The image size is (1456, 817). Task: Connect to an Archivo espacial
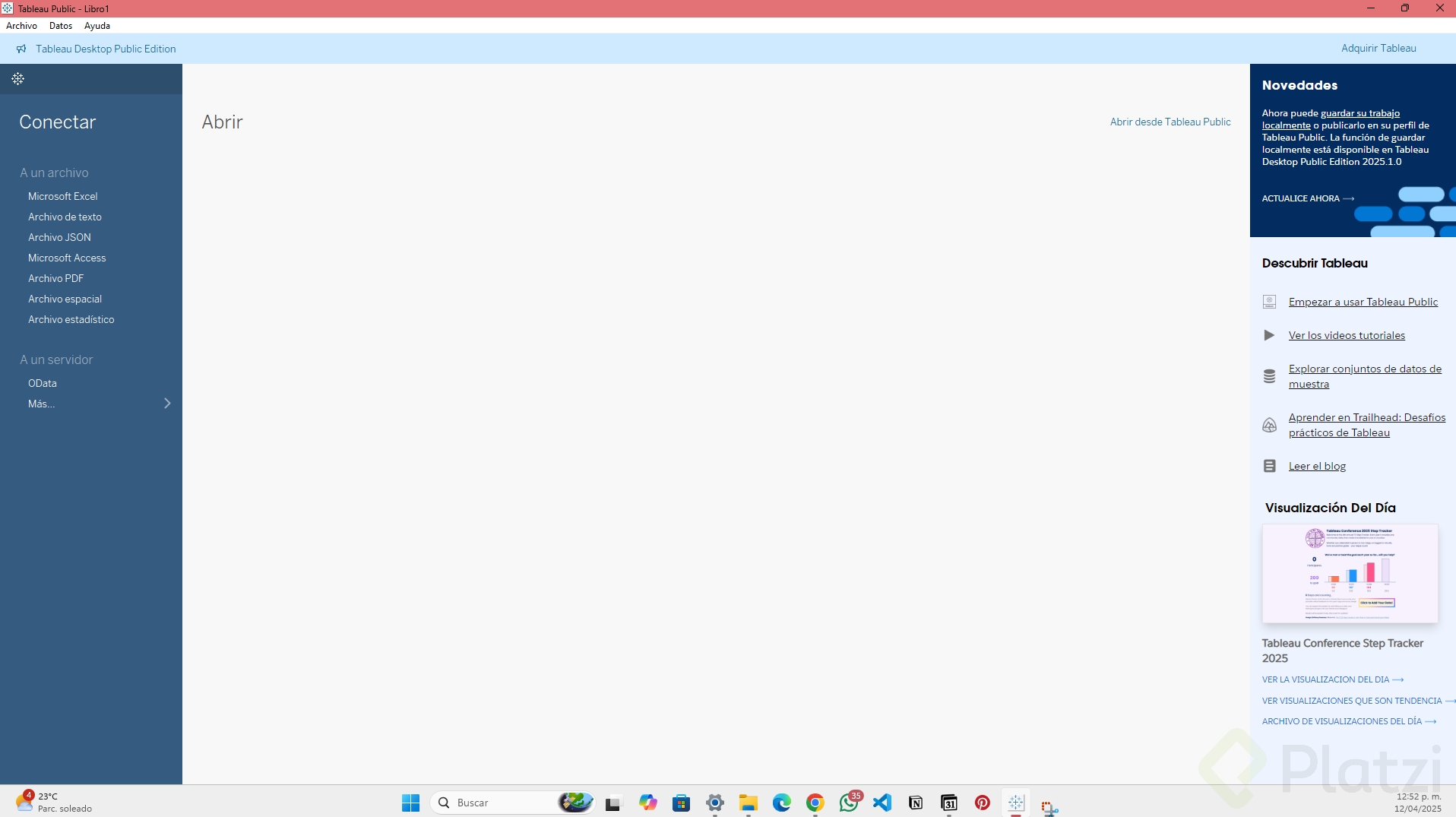(x=65, y=299)
